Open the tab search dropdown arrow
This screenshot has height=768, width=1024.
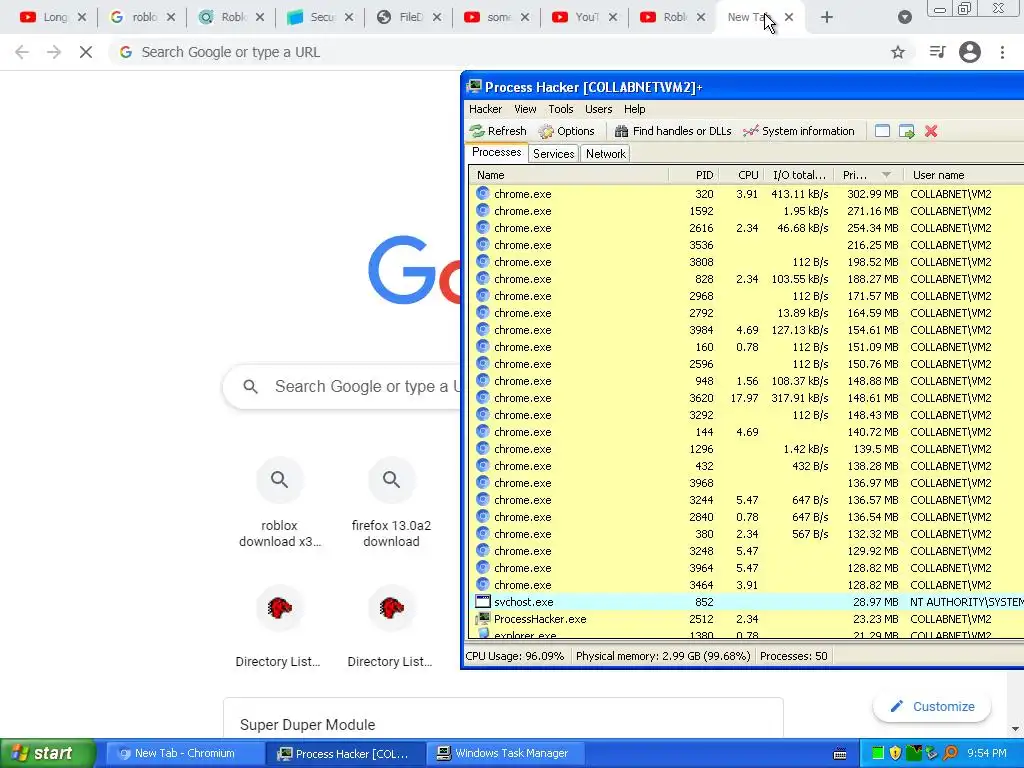pos(904,18)
